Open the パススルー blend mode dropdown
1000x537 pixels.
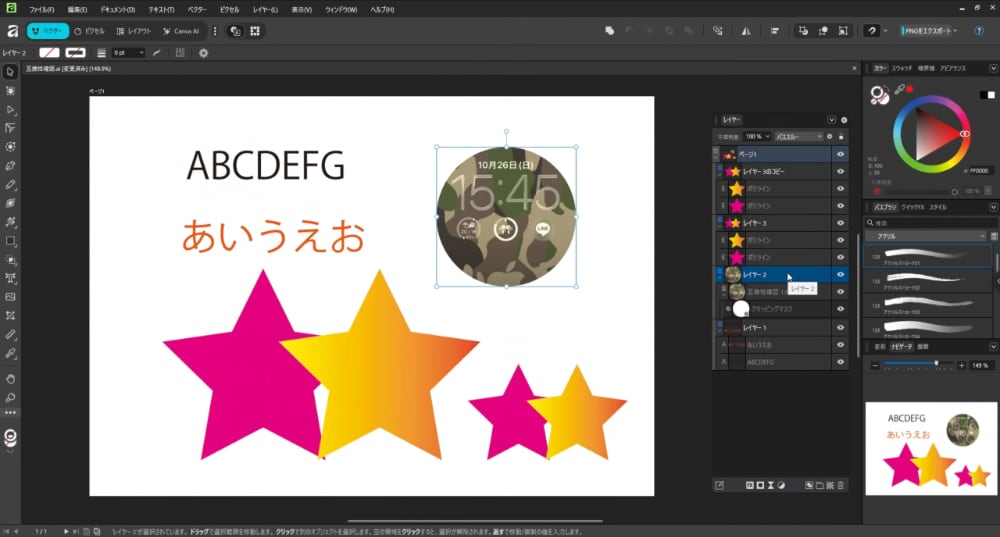(x=797, y=136)
